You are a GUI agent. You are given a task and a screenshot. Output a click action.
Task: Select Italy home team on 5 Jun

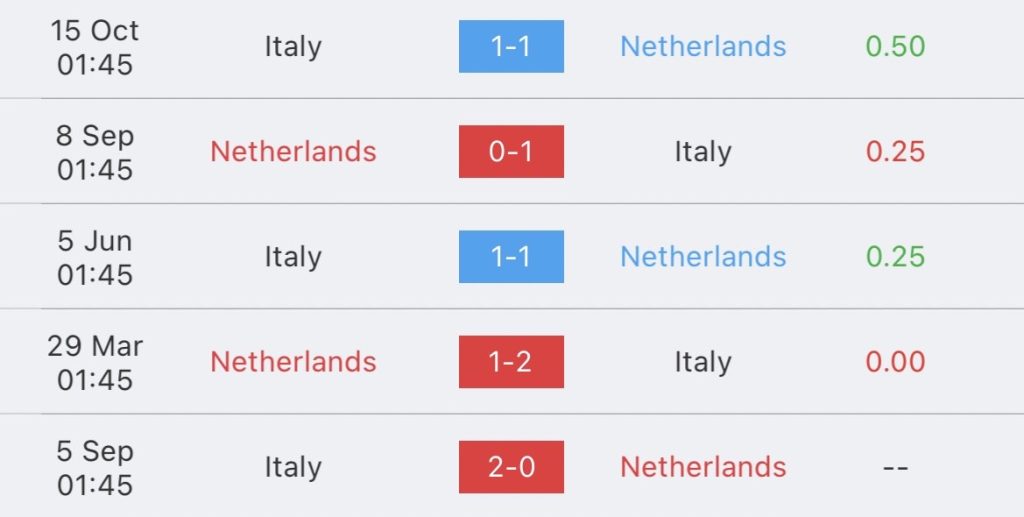(x=293, y=257)
